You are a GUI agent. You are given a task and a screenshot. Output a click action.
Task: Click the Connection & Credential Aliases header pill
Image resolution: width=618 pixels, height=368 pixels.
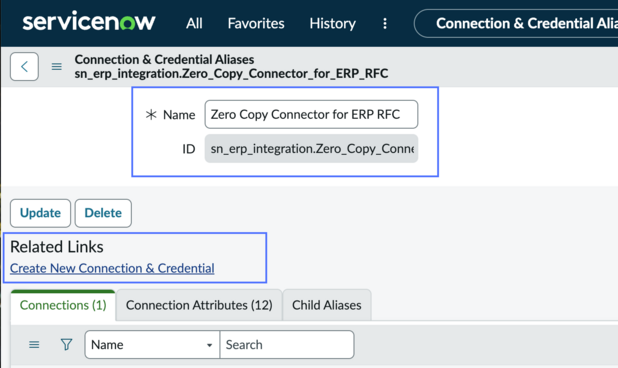point(516,23)
